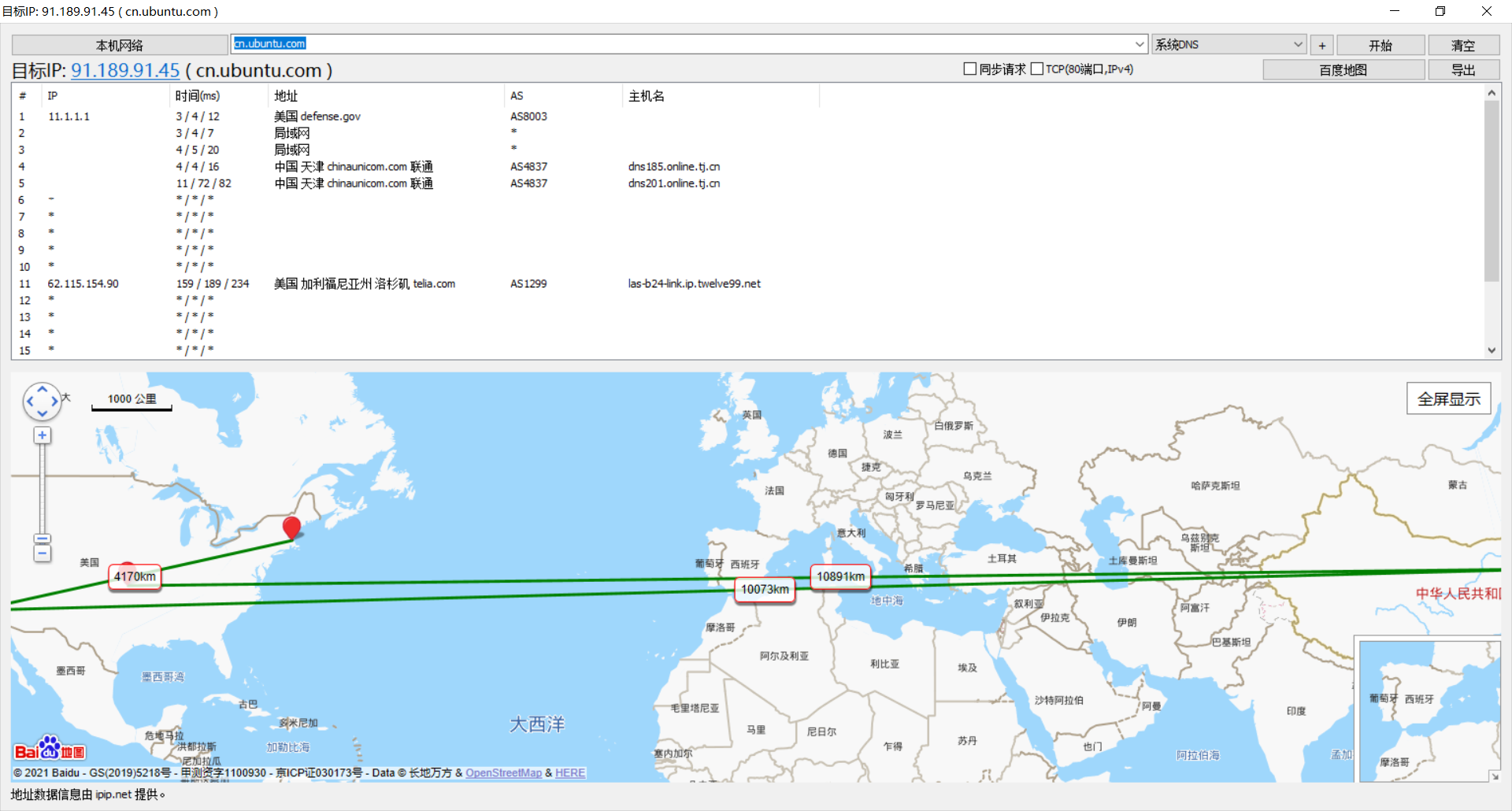
Task: Click hostname las-b24-link.ip.twelve99.net
Action: pos(695,284)
